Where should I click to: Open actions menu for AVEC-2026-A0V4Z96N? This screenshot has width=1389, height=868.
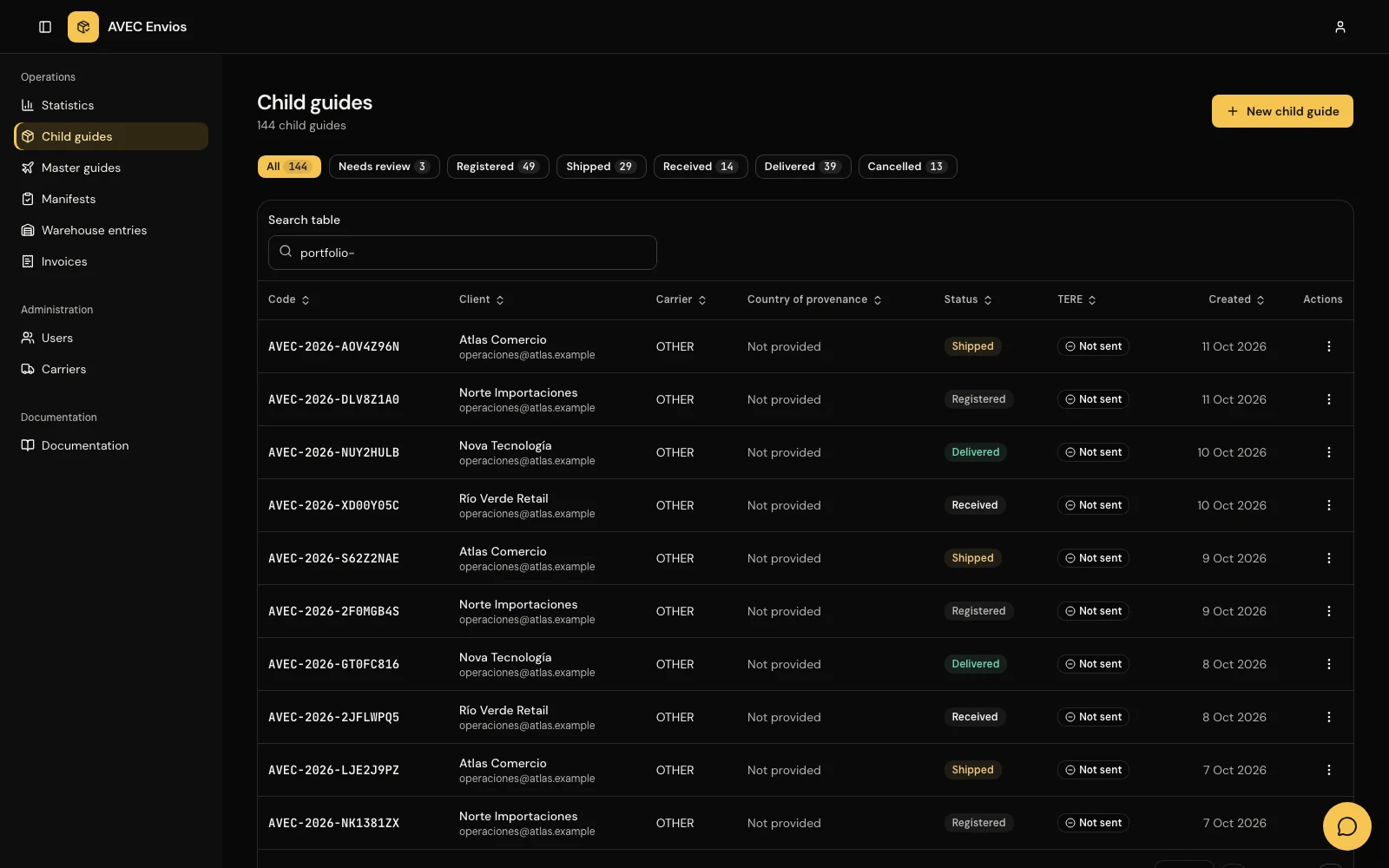coord(1328,346)
